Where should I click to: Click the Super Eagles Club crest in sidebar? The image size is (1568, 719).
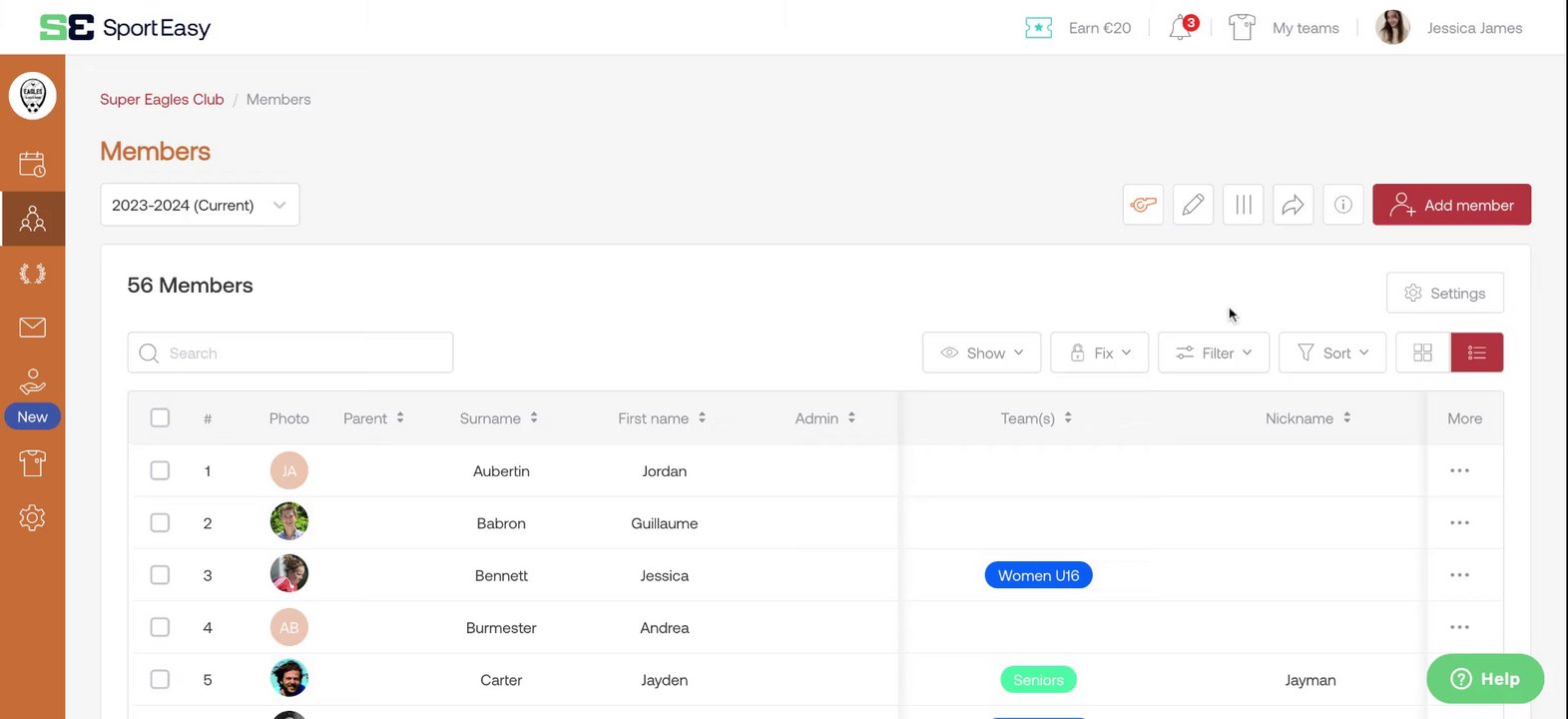point(33,96)
